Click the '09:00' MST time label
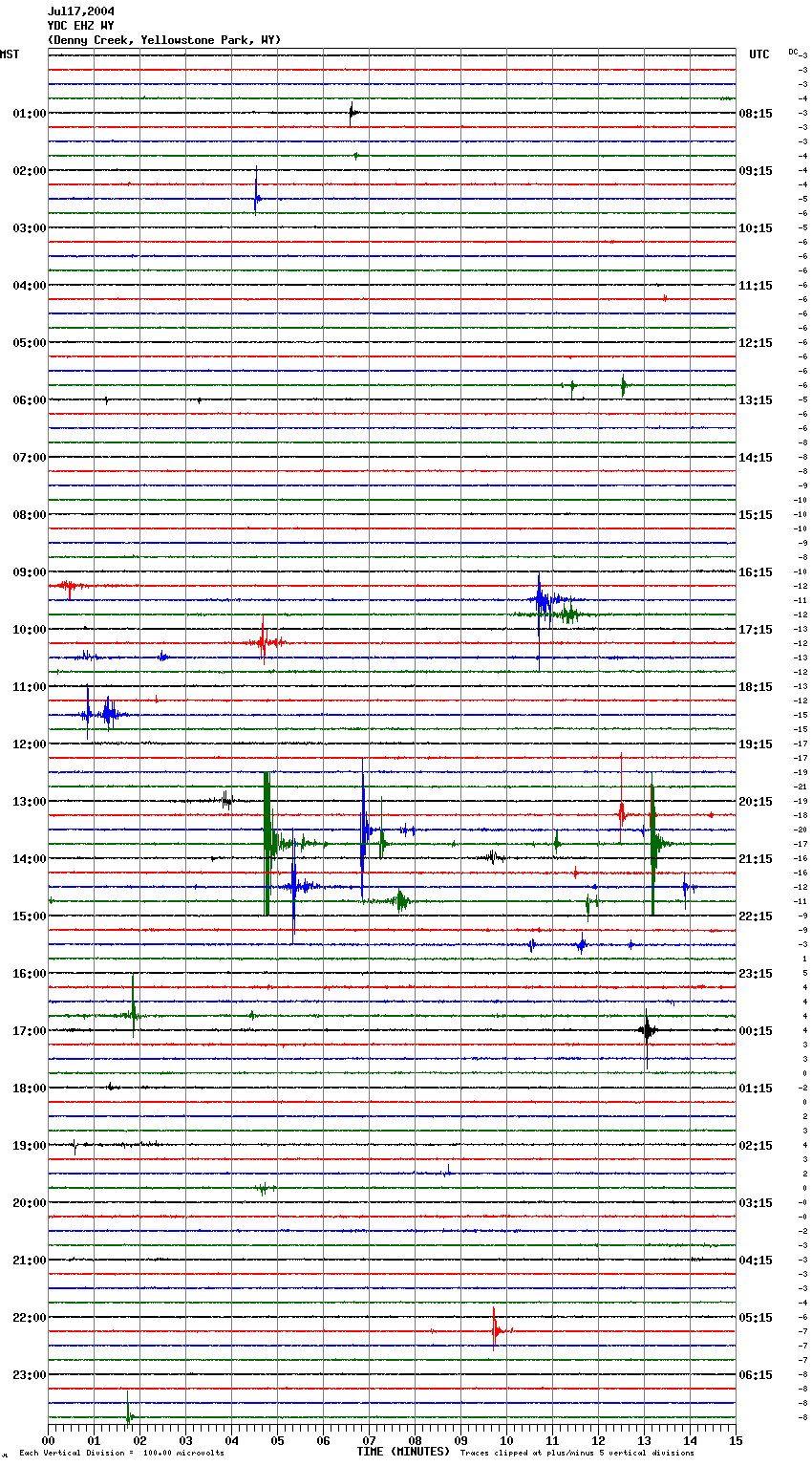Image resolution: width=812 pixels, height=1466 pixels. [29, 572]
